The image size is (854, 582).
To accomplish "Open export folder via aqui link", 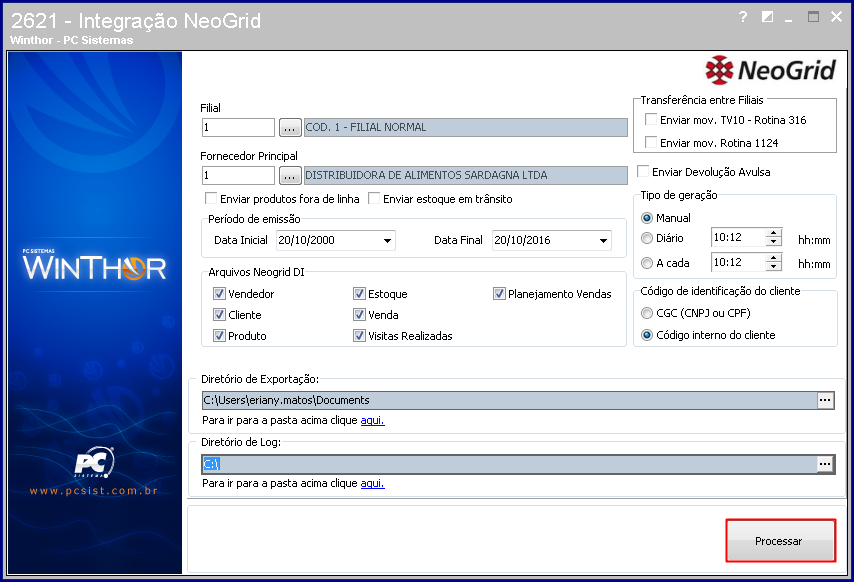I will pyautogui.click(x=373, y=420).
